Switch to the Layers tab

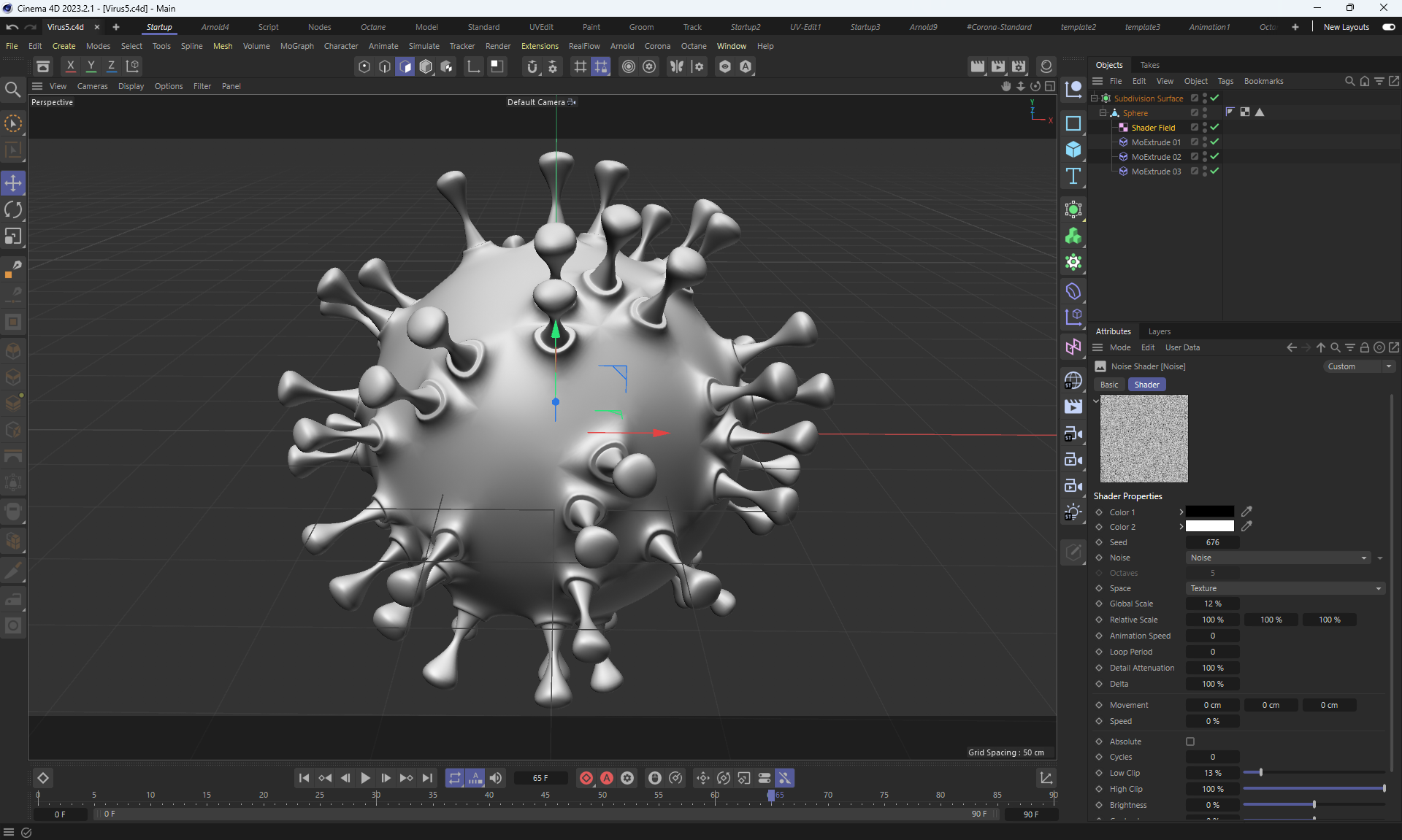[x=1159, y=331]
